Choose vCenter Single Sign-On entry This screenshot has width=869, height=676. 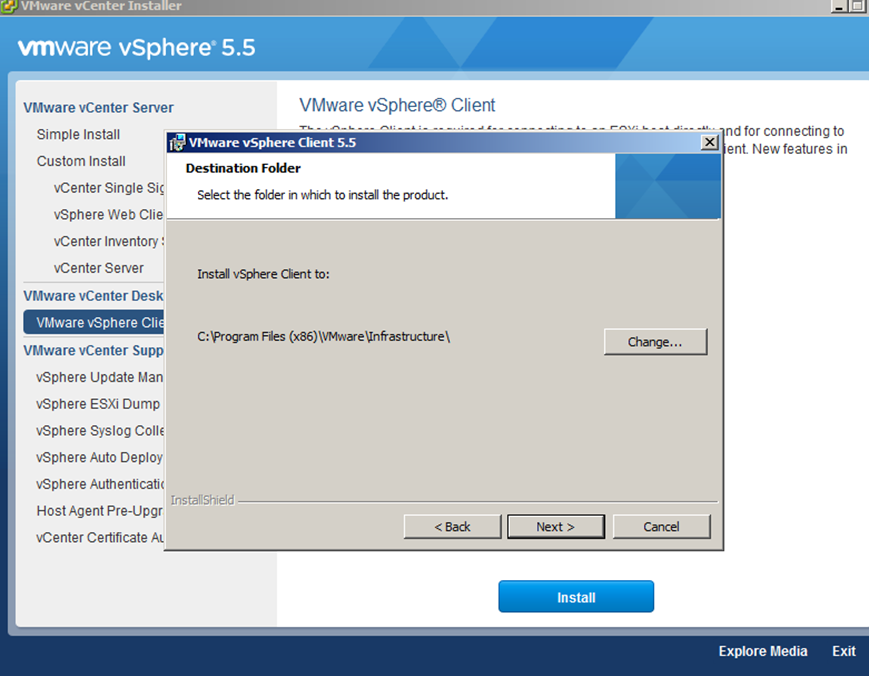point(109,188)
